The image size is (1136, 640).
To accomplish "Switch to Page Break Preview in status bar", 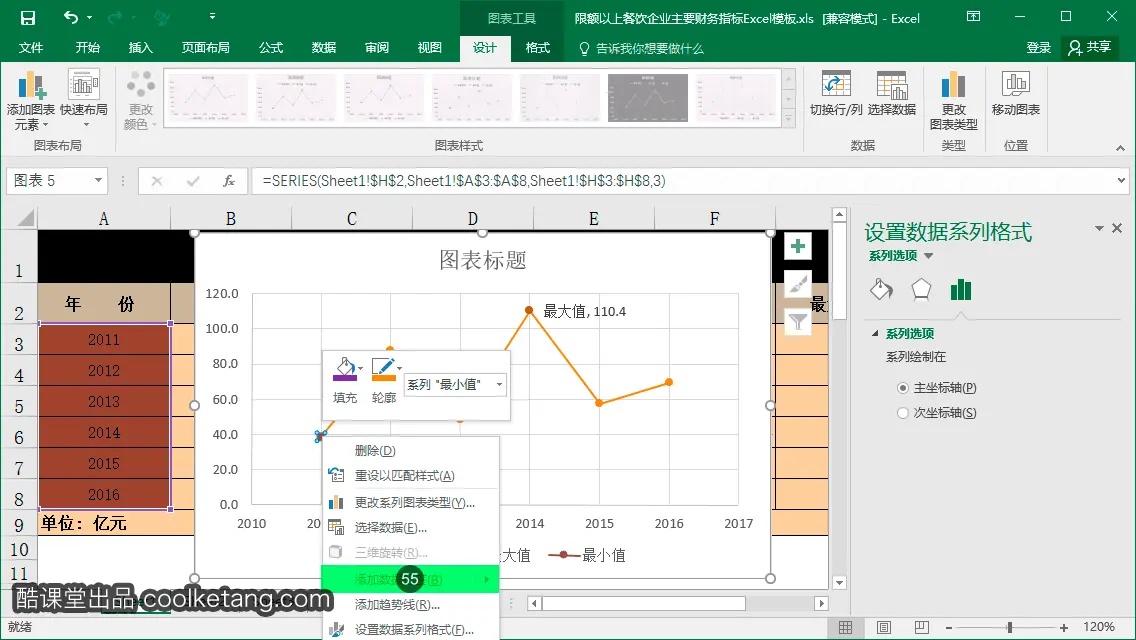I will click(x=922, y=628).
